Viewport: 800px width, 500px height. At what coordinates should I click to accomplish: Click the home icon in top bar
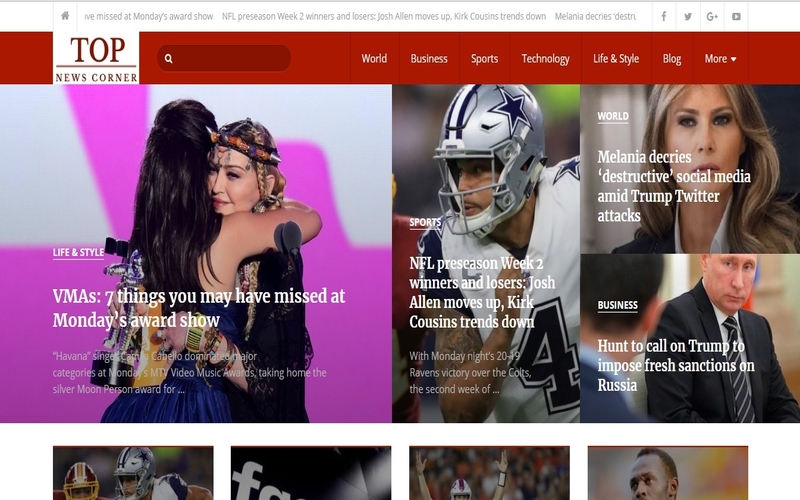(x=65, y=17)
